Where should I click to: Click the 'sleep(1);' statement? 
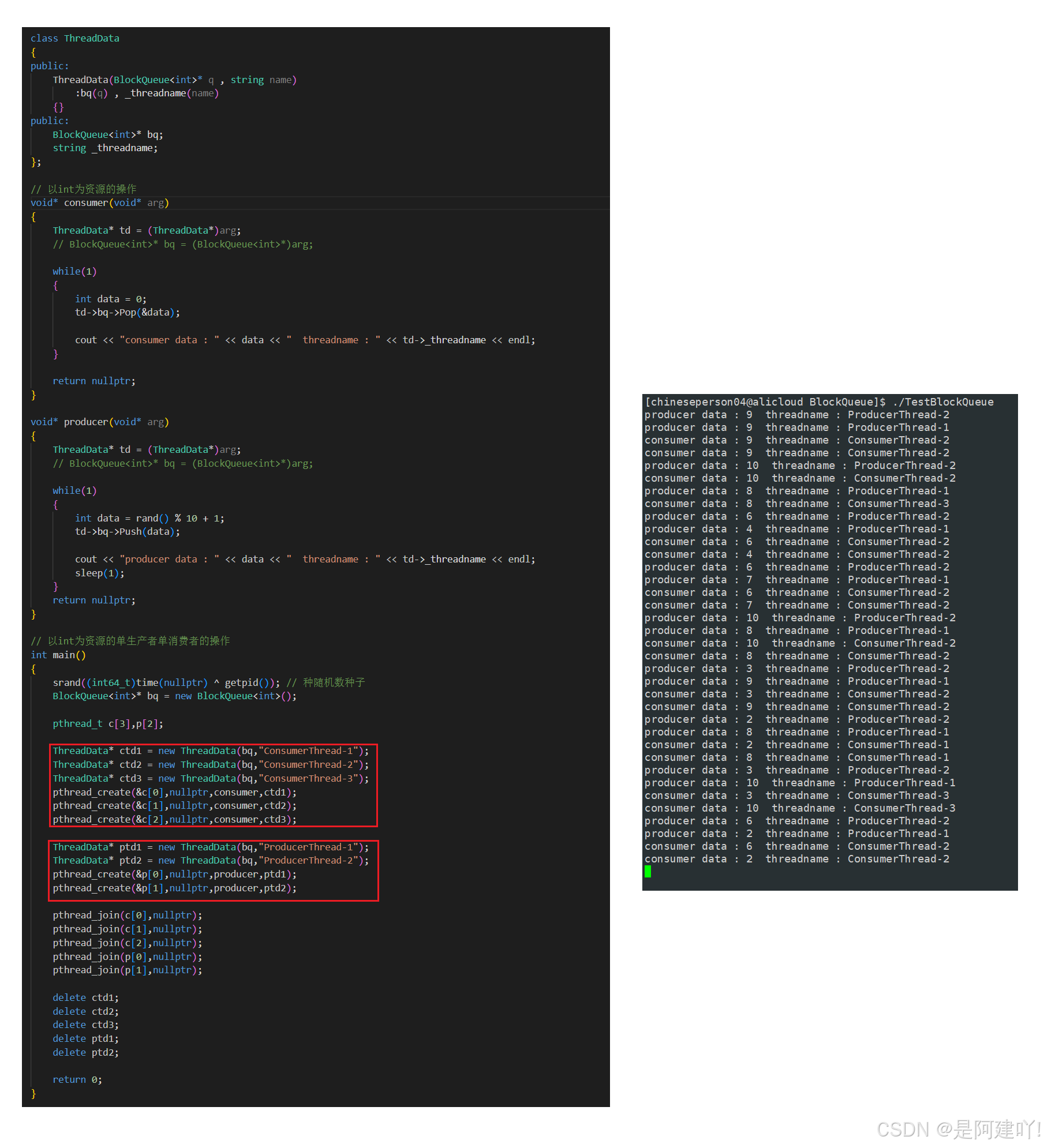click(x=100, y=573)
